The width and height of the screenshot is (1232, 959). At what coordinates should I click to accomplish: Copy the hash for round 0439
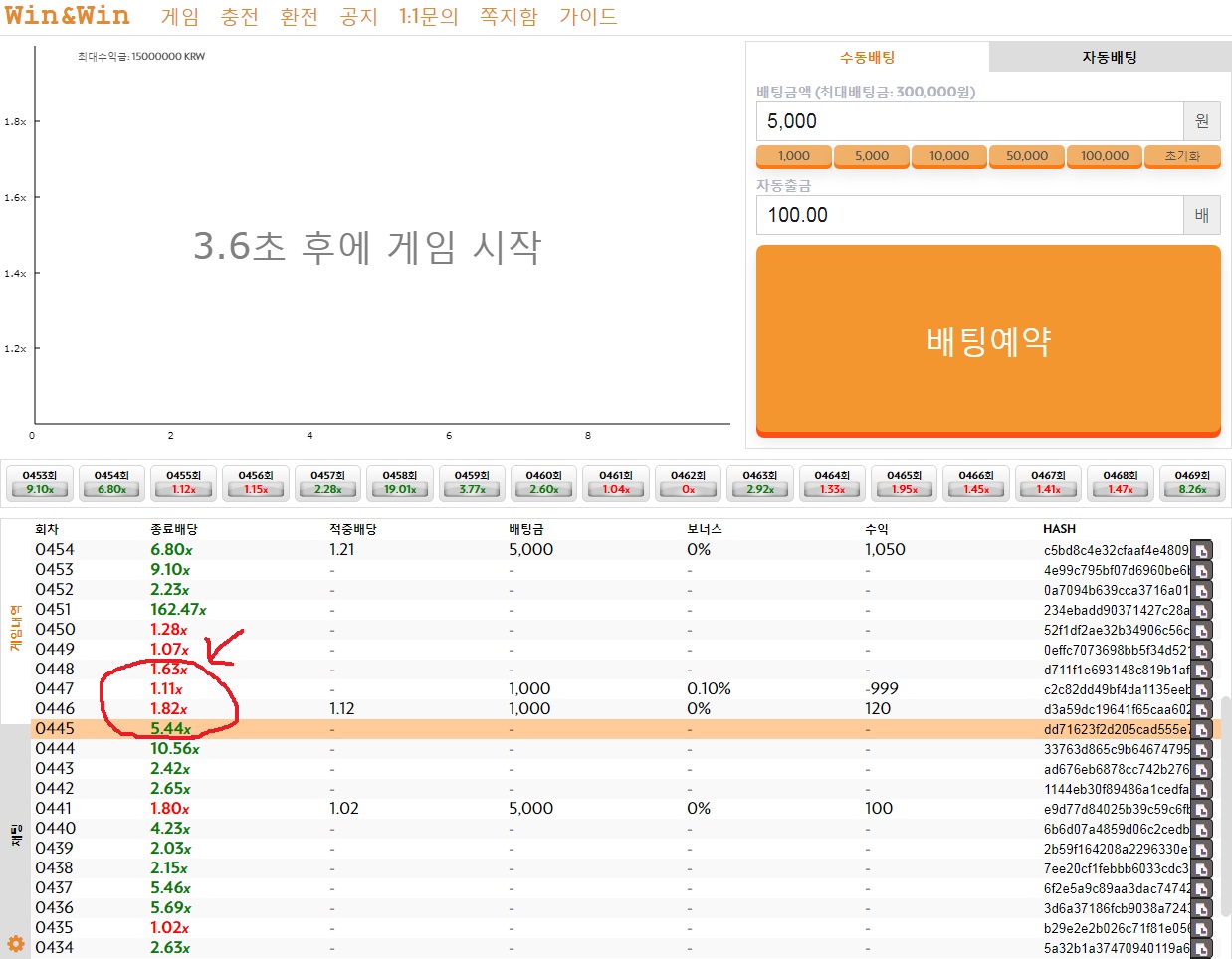pos(1201,850)
